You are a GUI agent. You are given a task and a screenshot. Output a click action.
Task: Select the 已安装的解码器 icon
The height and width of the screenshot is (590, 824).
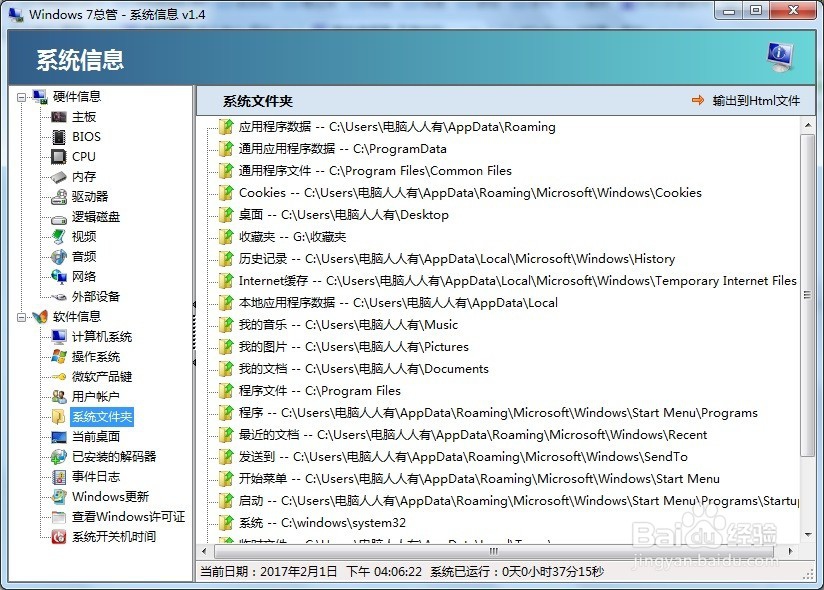(x=59, y=457)
